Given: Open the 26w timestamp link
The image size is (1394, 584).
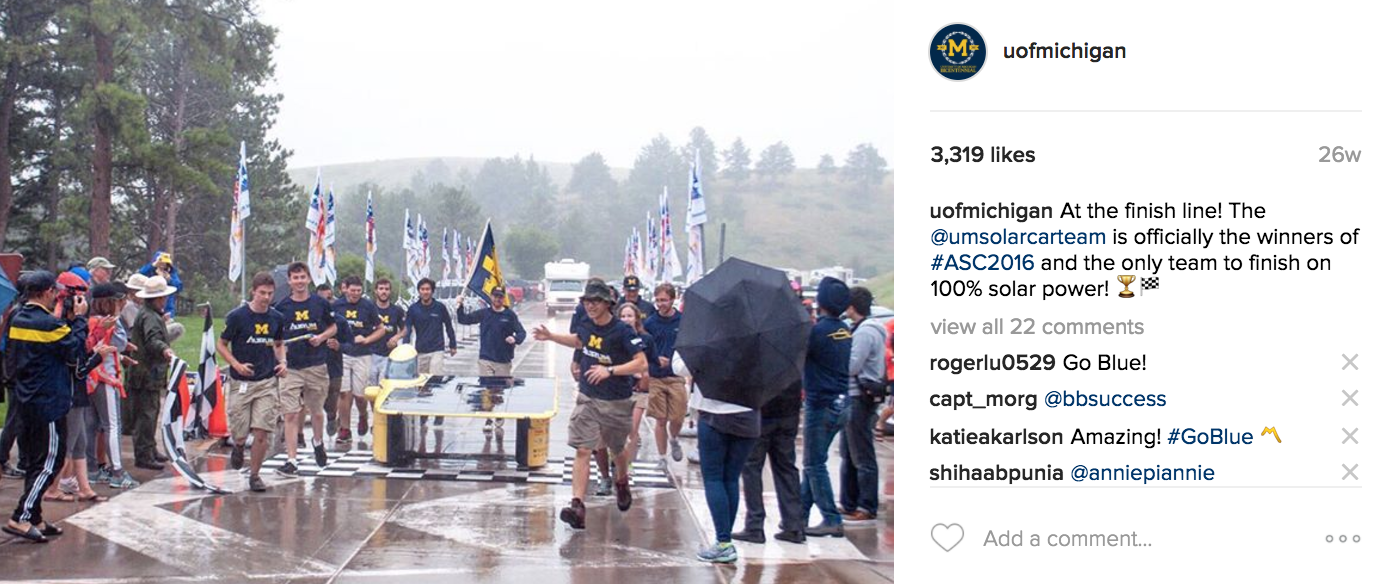Looking at the screenshot, I should click(1339, 155).
